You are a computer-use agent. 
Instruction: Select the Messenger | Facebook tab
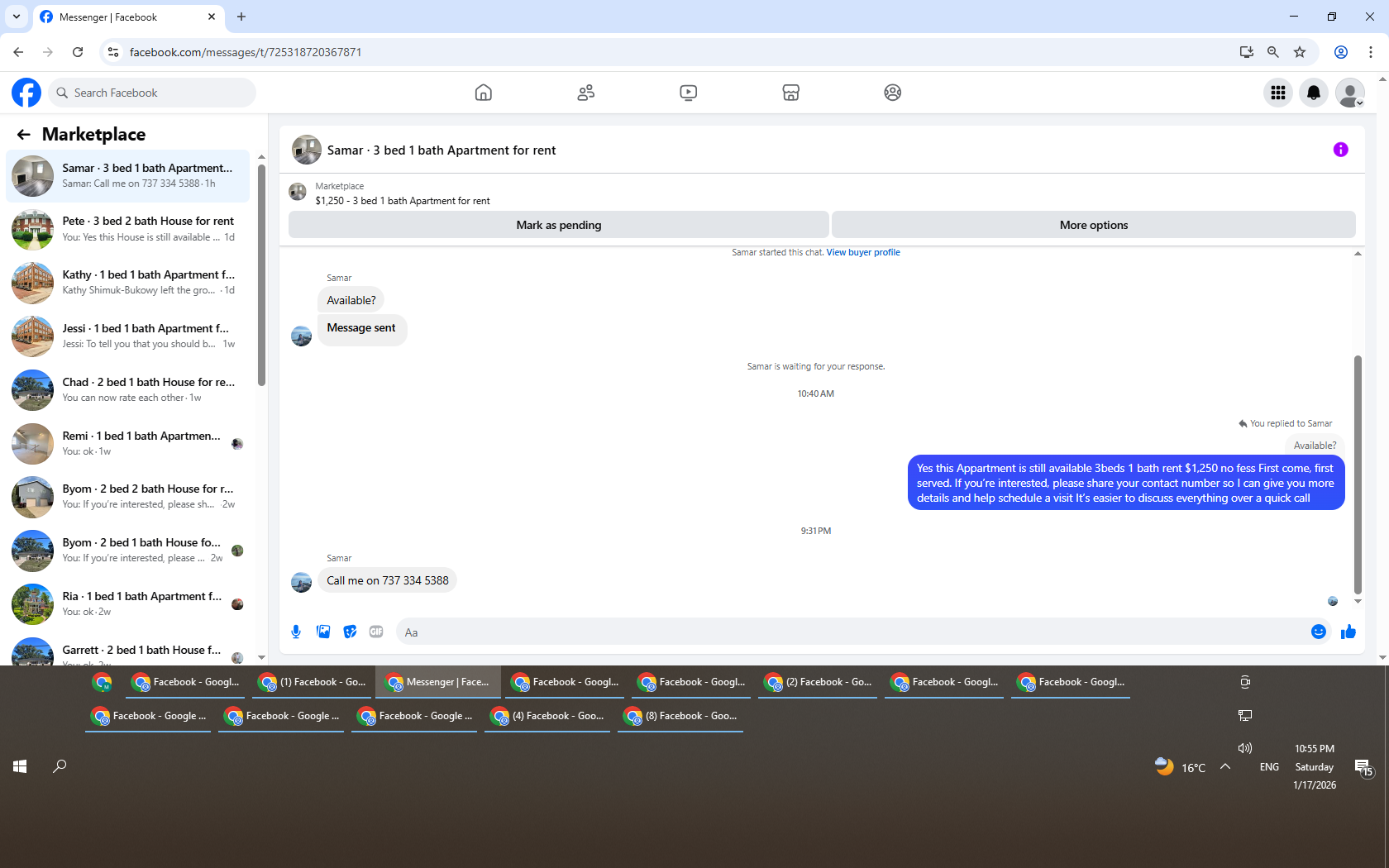[x=128, y=17]
